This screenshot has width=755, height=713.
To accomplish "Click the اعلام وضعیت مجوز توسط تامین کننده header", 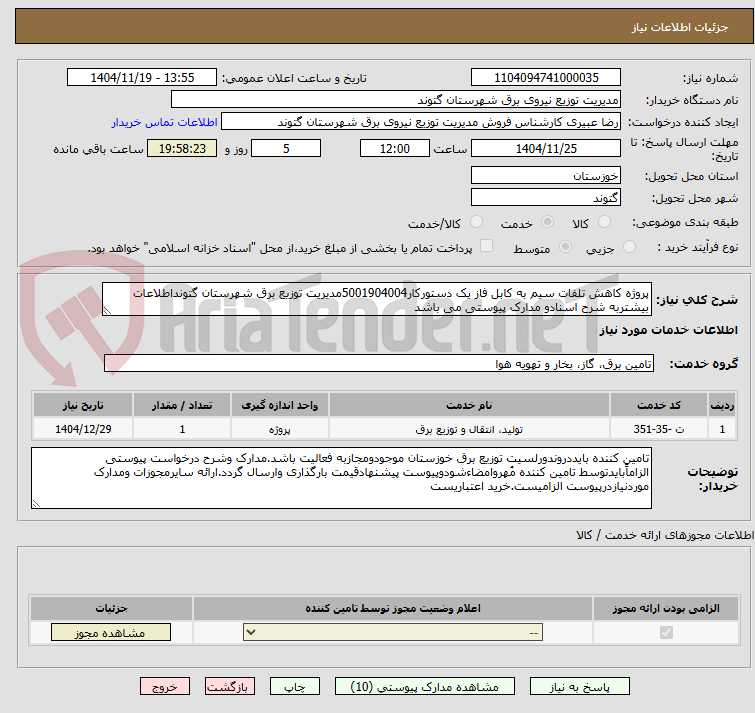I will (x=393, y=608).
